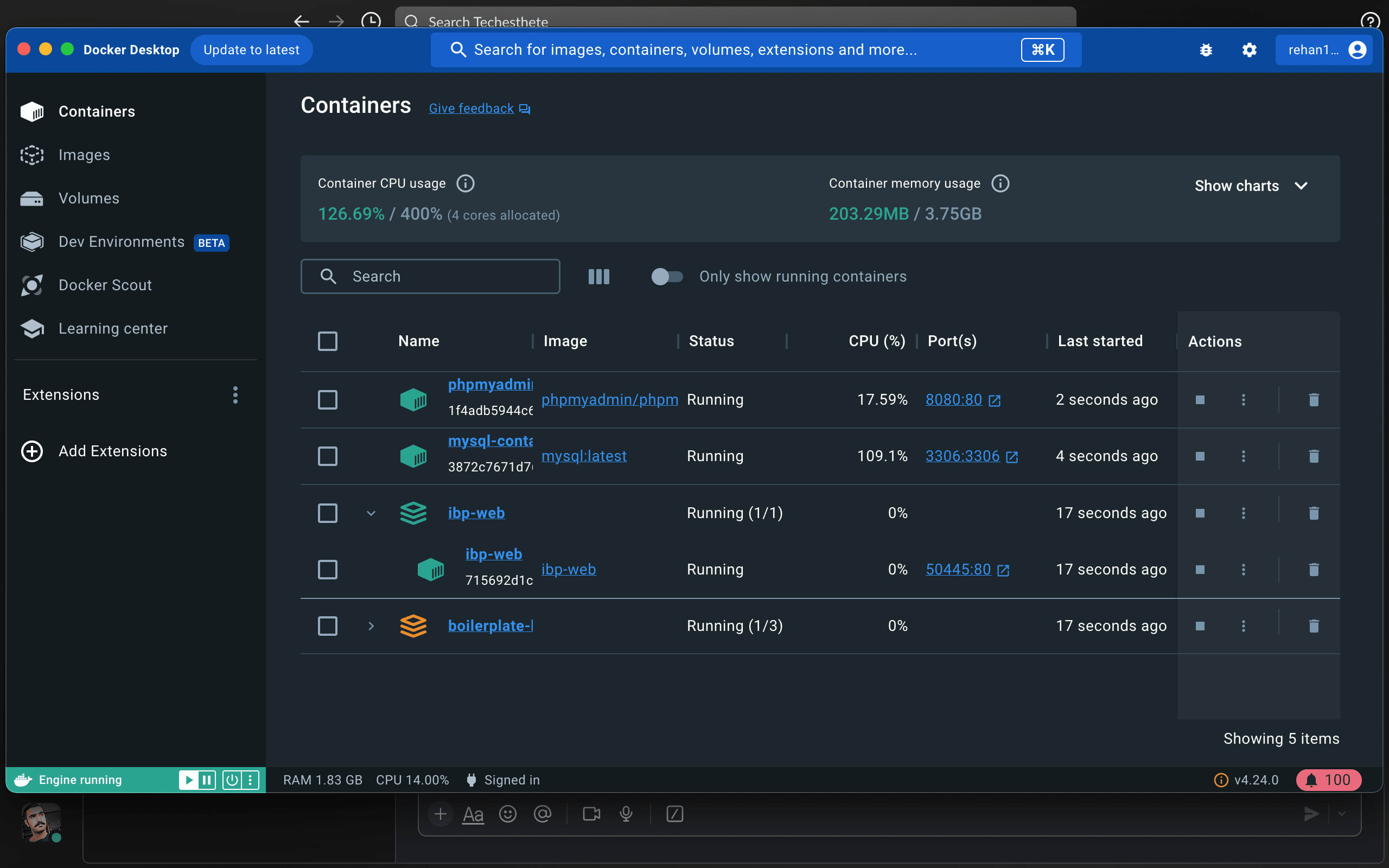Image resolution: width=1389 pixels, height=868 pixels.
Task: Expand Show charts dropdown
Action: coord(1251,186)
